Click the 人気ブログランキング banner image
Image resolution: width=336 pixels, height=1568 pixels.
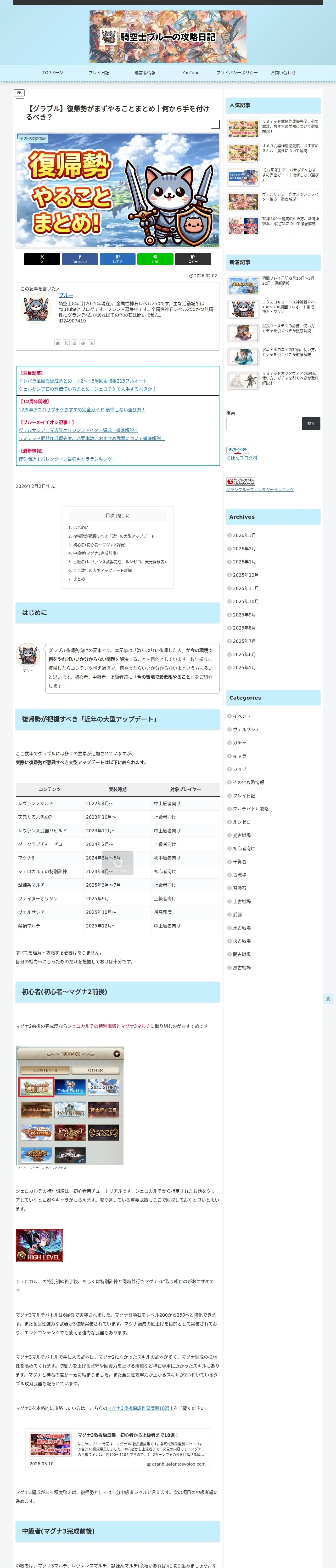[x=241, y=481]
